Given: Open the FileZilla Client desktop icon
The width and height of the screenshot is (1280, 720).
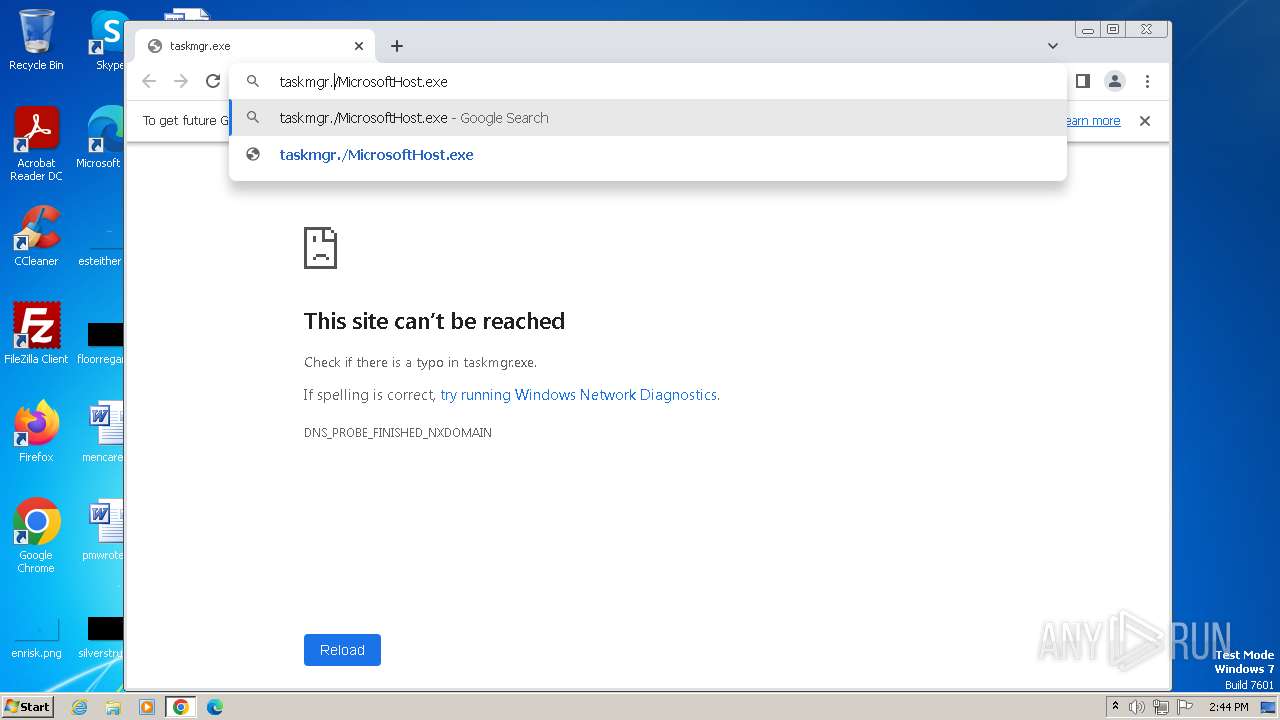Looking at the screenshot, I should click(x=36, y=334).
